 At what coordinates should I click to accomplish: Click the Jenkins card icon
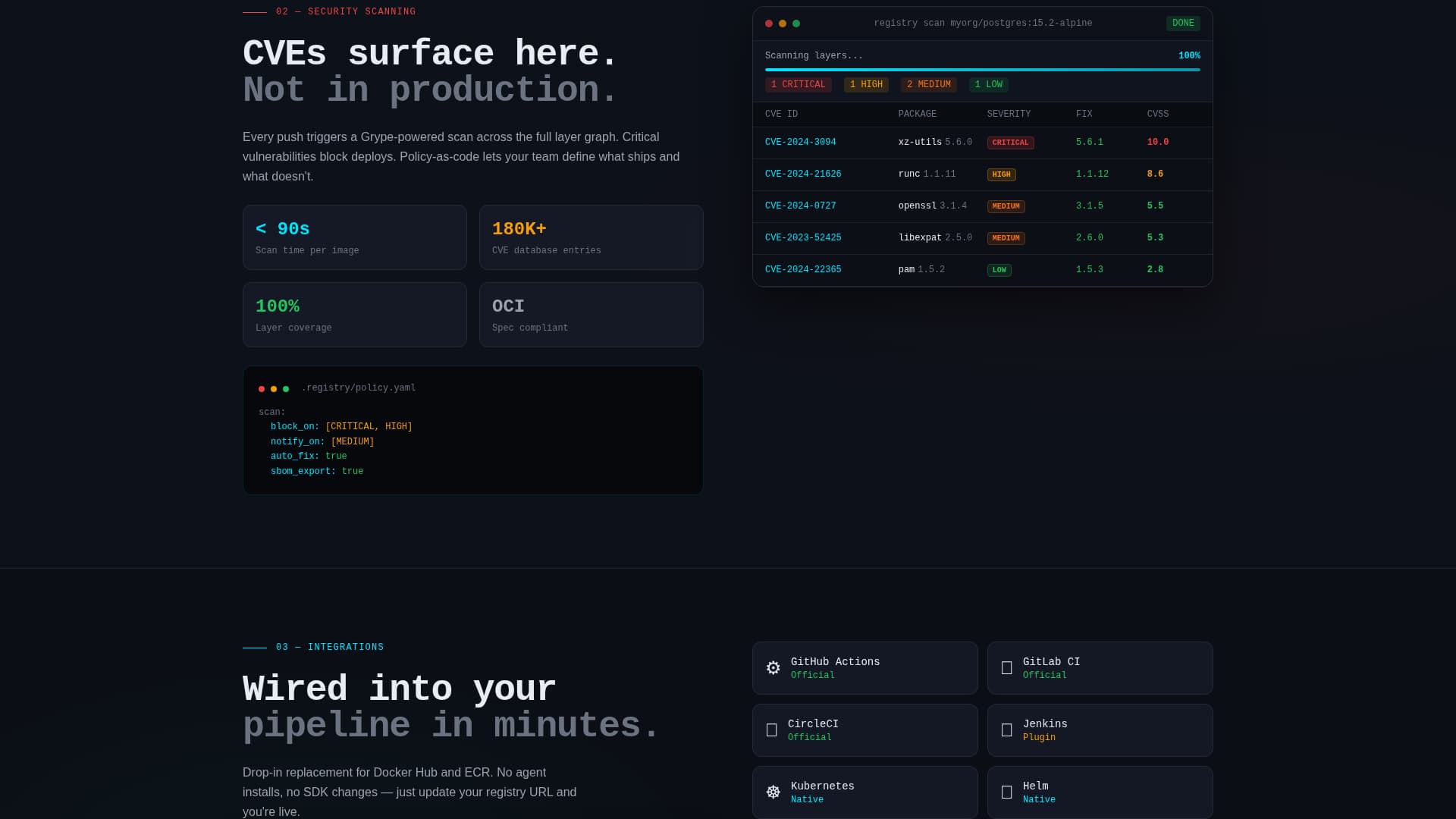coord(1006,730)
